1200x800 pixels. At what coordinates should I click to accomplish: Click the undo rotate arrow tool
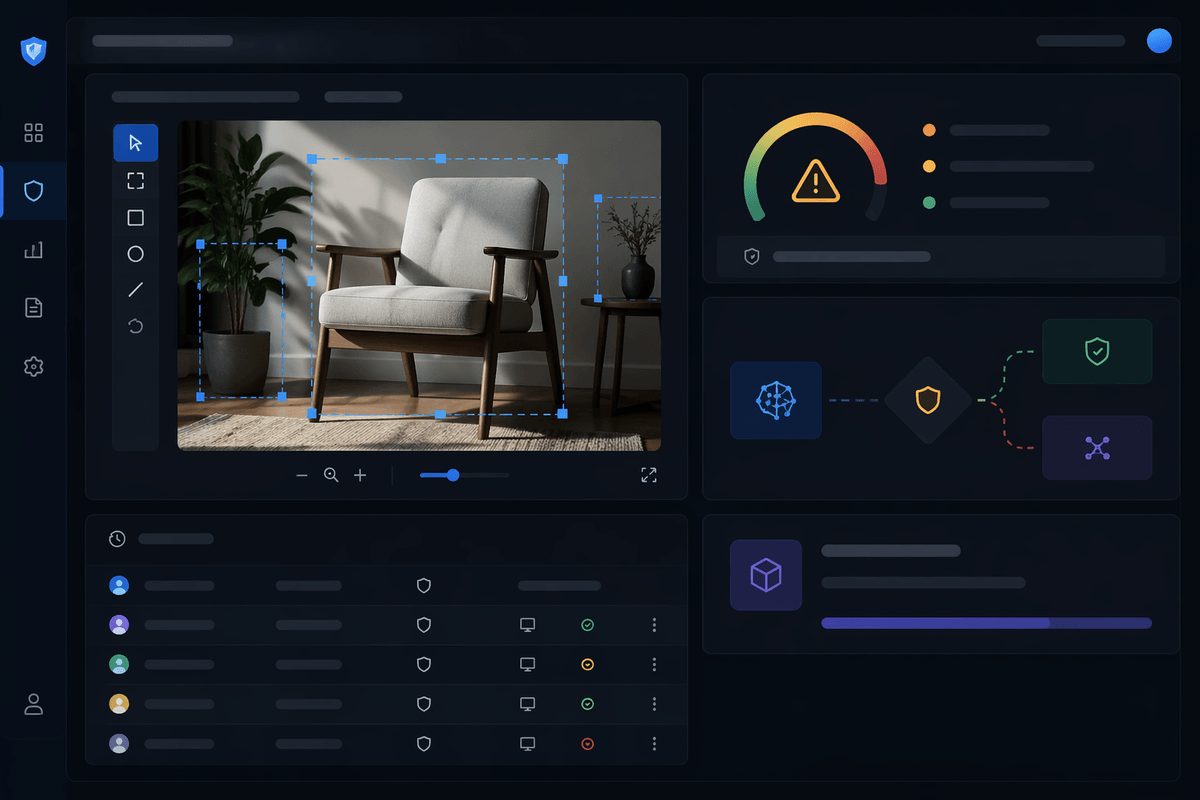tap(136, 326)
